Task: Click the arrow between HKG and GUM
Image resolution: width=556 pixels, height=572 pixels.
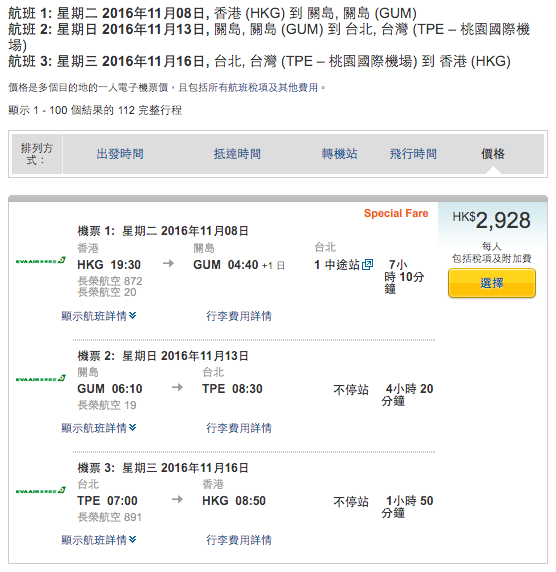Action: (x=168, y=263)
